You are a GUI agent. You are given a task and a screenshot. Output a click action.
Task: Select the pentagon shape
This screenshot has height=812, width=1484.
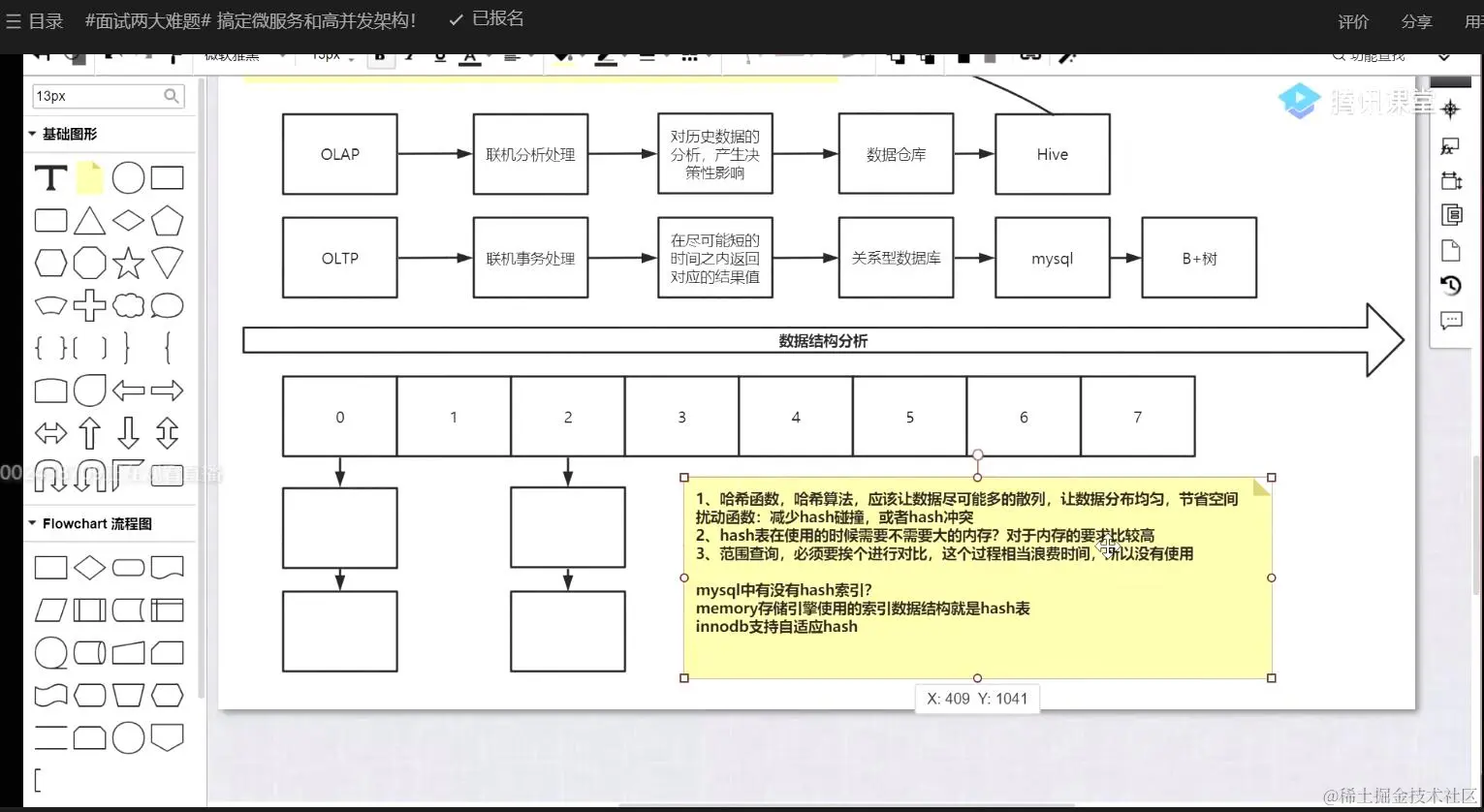pyautogui.click(x=167, y=221)
